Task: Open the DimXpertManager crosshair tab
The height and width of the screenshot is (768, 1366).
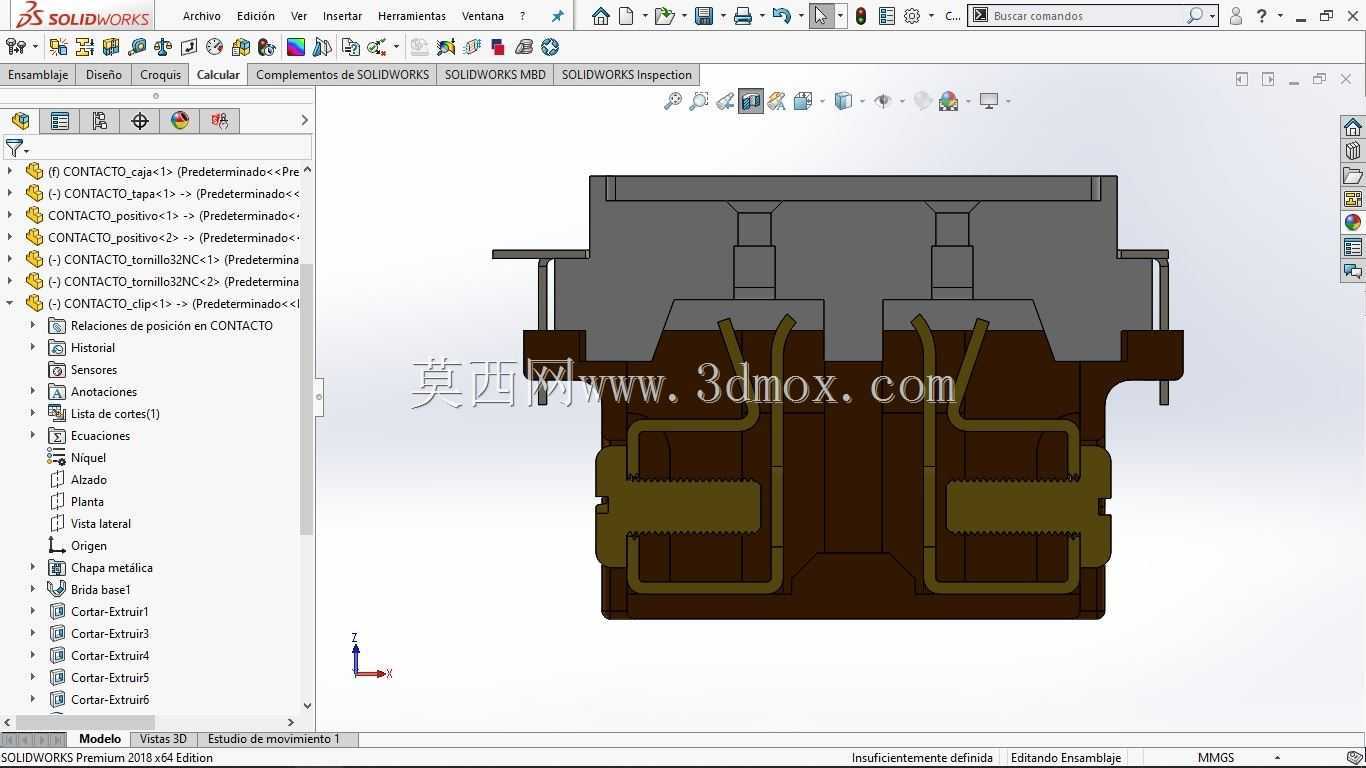Action: tap(140, 121)
